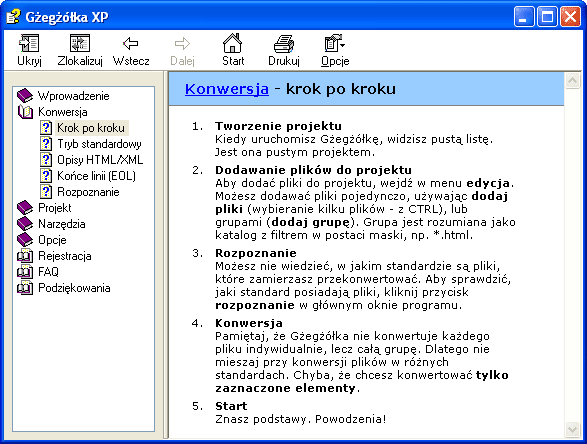Select the Projekt tree item
The image size is (587, 444).
pos(55,208)
